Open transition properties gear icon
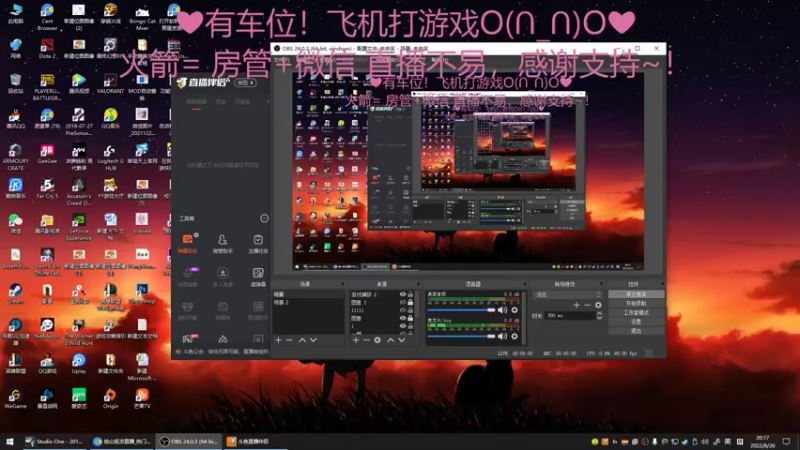Screen dimensions: 800x450 (598, 305)
